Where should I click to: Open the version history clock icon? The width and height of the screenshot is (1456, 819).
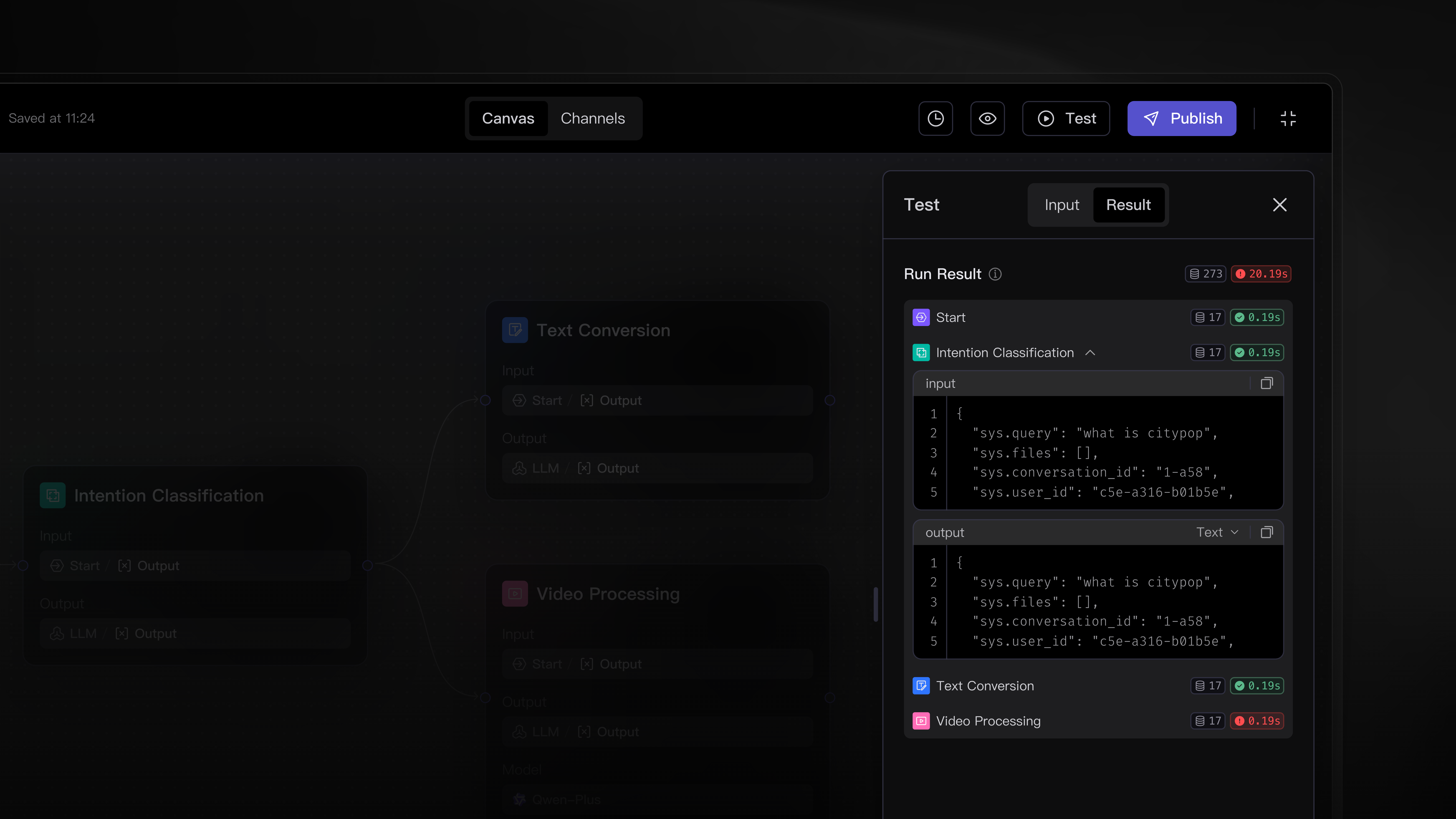935,119
